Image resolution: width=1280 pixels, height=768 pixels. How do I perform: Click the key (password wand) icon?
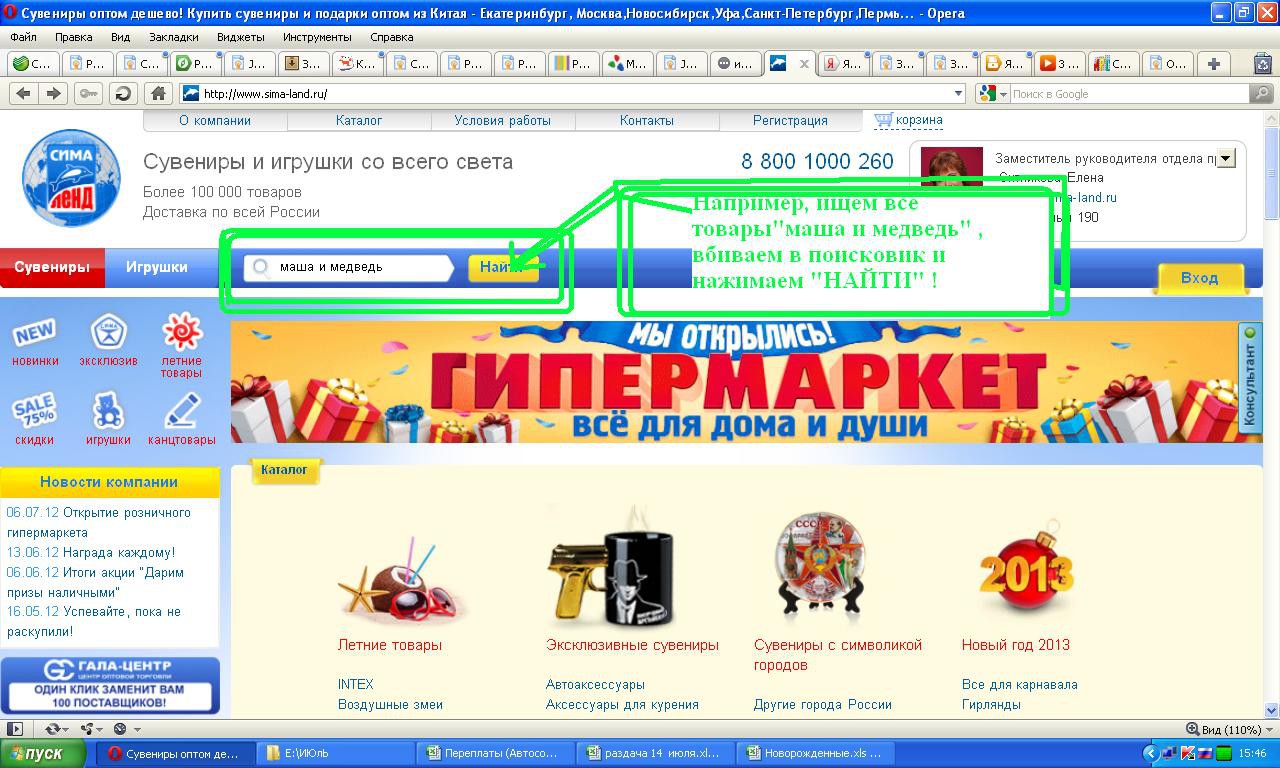coord(89,93)
